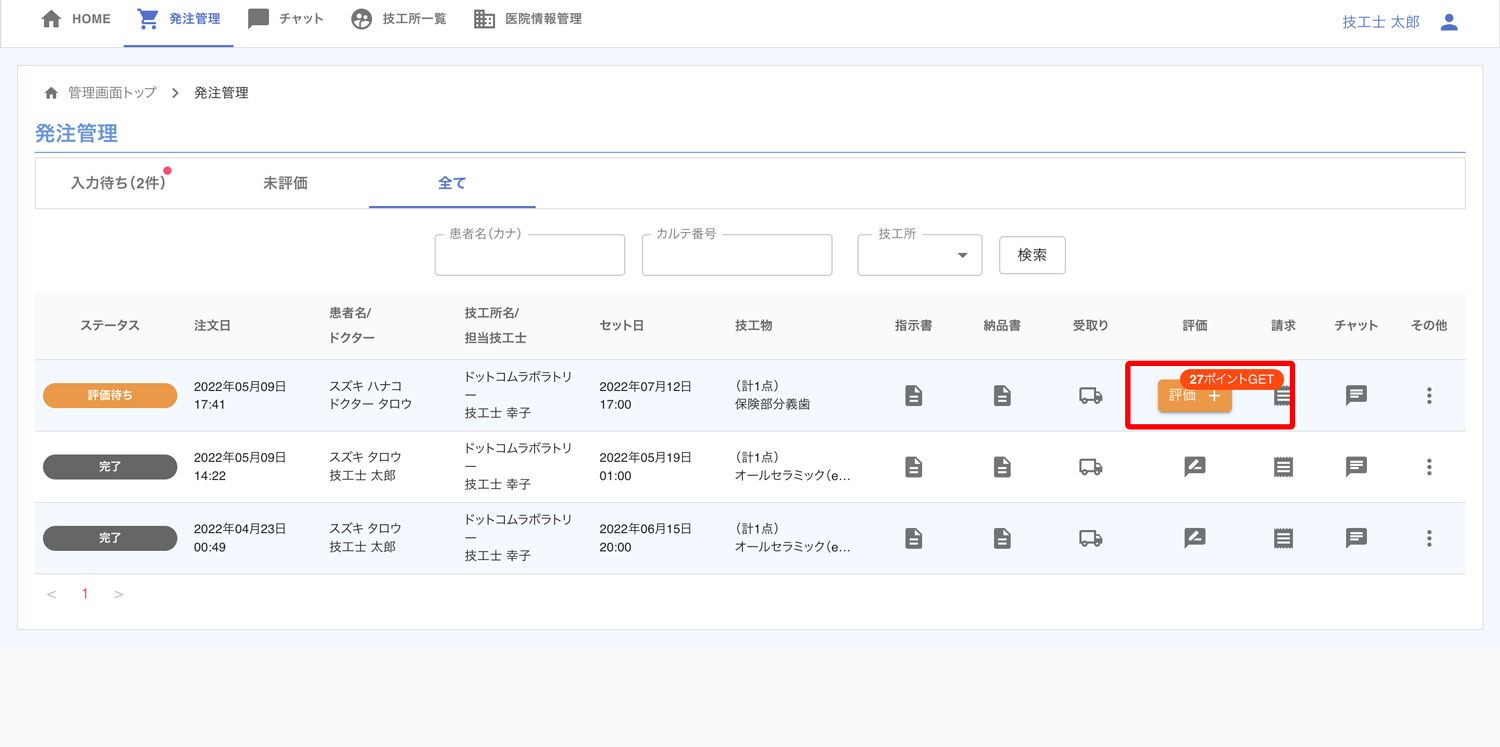The image size is (1500, 747).
Task: Open delivery note icon in first order row
Action: [x=1002, y=396]
